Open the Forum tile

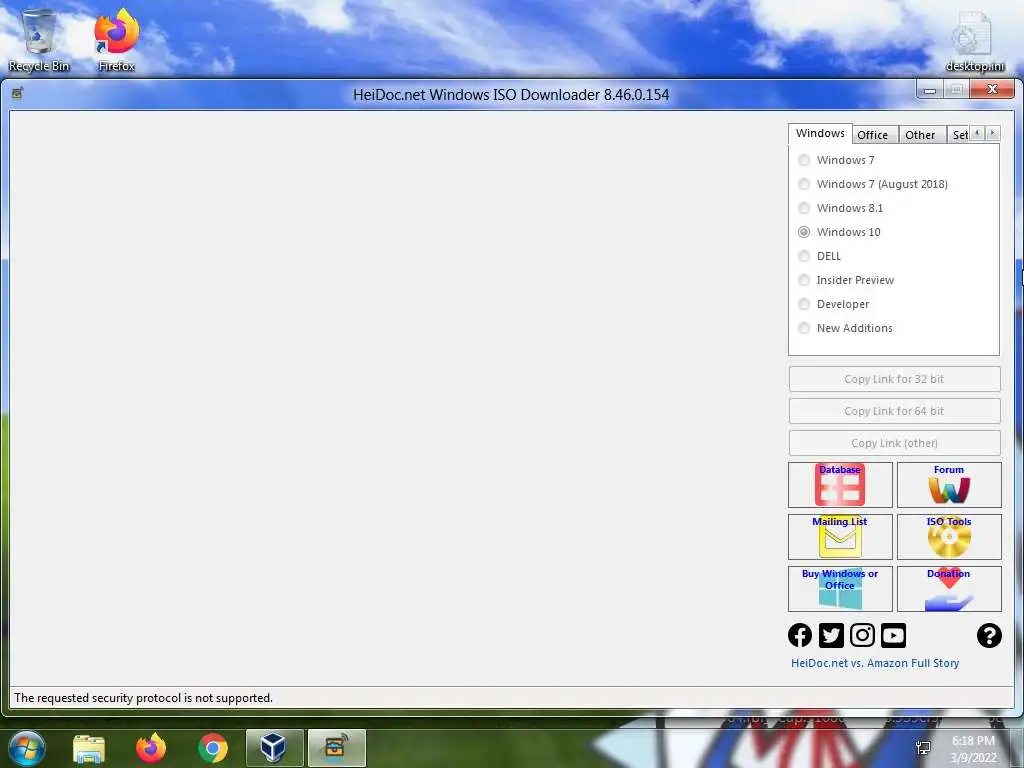(949, 485)
